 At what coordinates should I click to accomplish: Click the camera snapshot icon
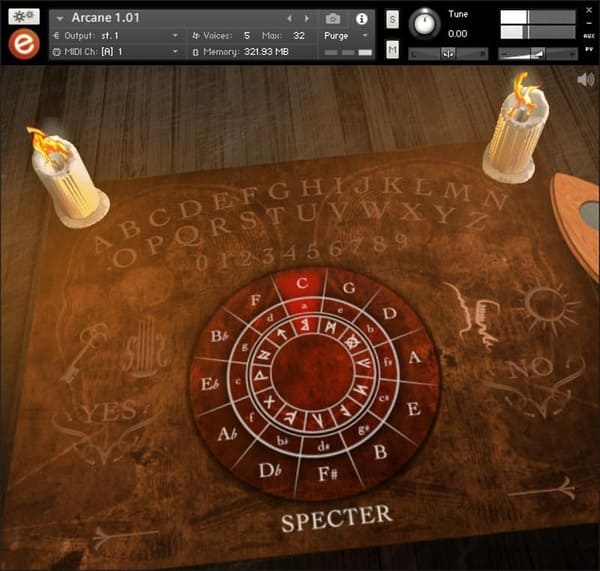click(333, 19)
